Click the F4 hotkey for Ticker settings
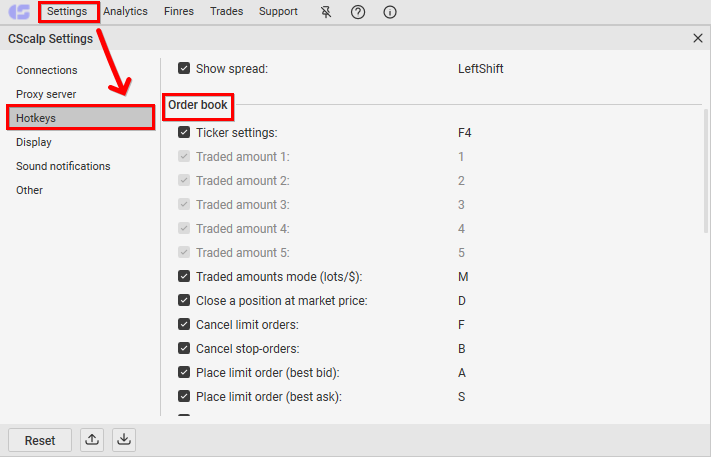Screen dimensions: 711x457 (x=464, y=133)
